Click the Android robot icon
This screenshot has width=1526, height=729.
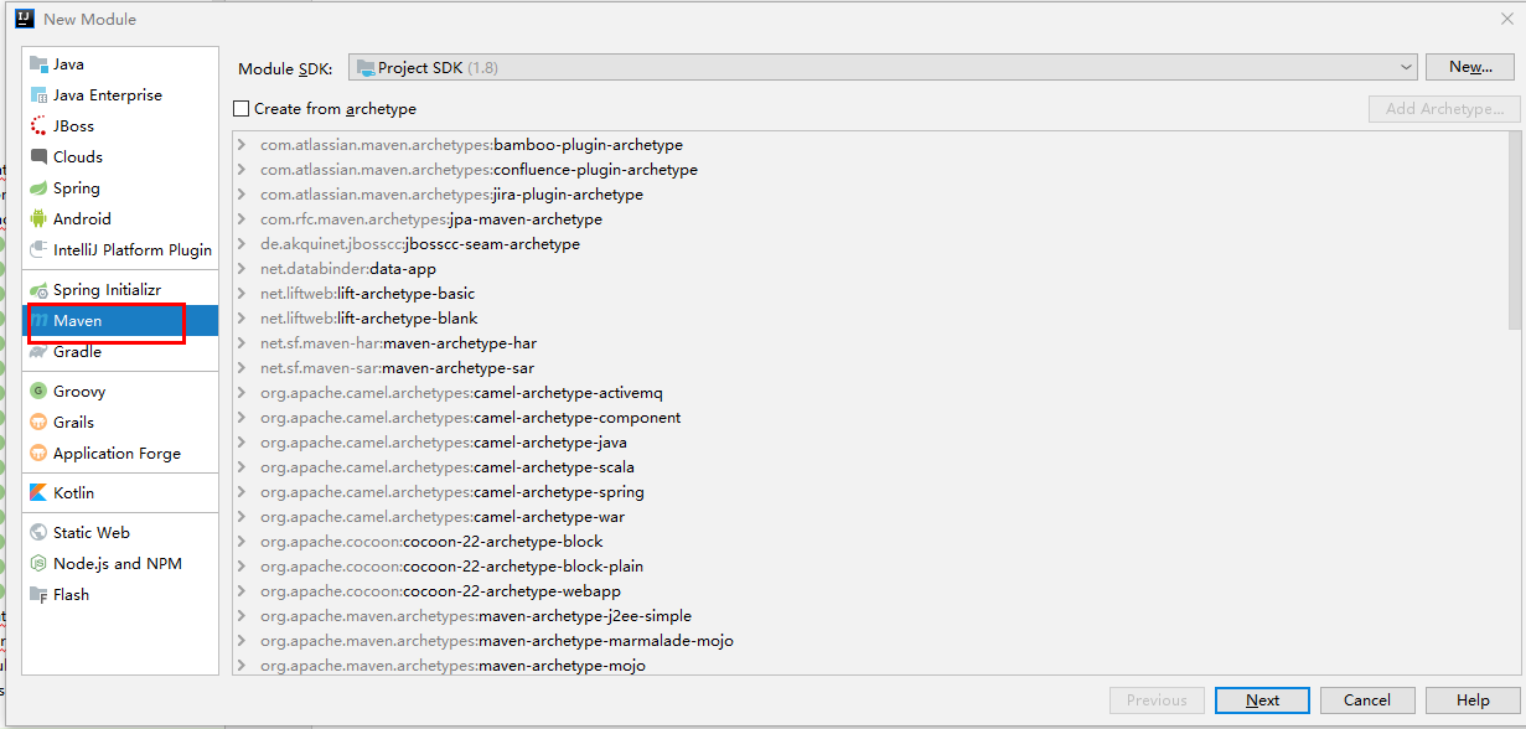[x=39, y=219]
